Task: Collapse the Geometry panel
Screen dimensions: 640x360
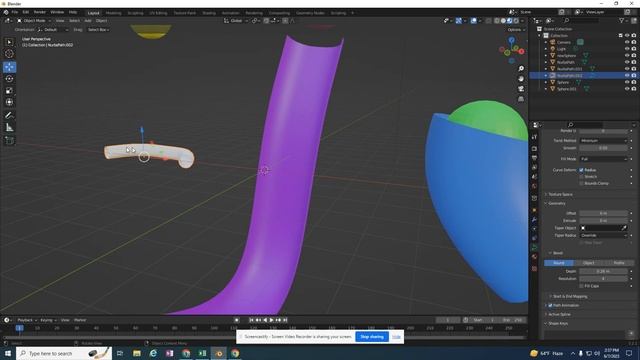Action: [556, 203]
